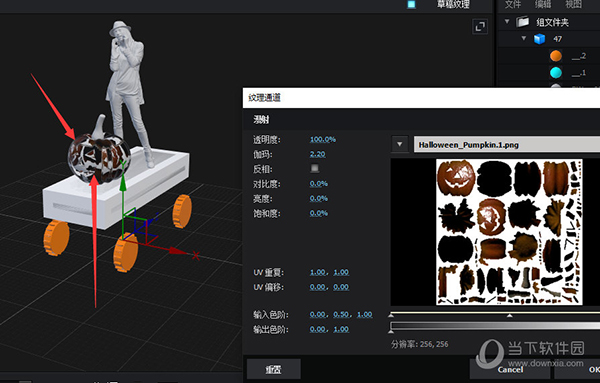The image size is (600, 383).
Task: Select the tree item labeled 47
Action: [557, 39]
